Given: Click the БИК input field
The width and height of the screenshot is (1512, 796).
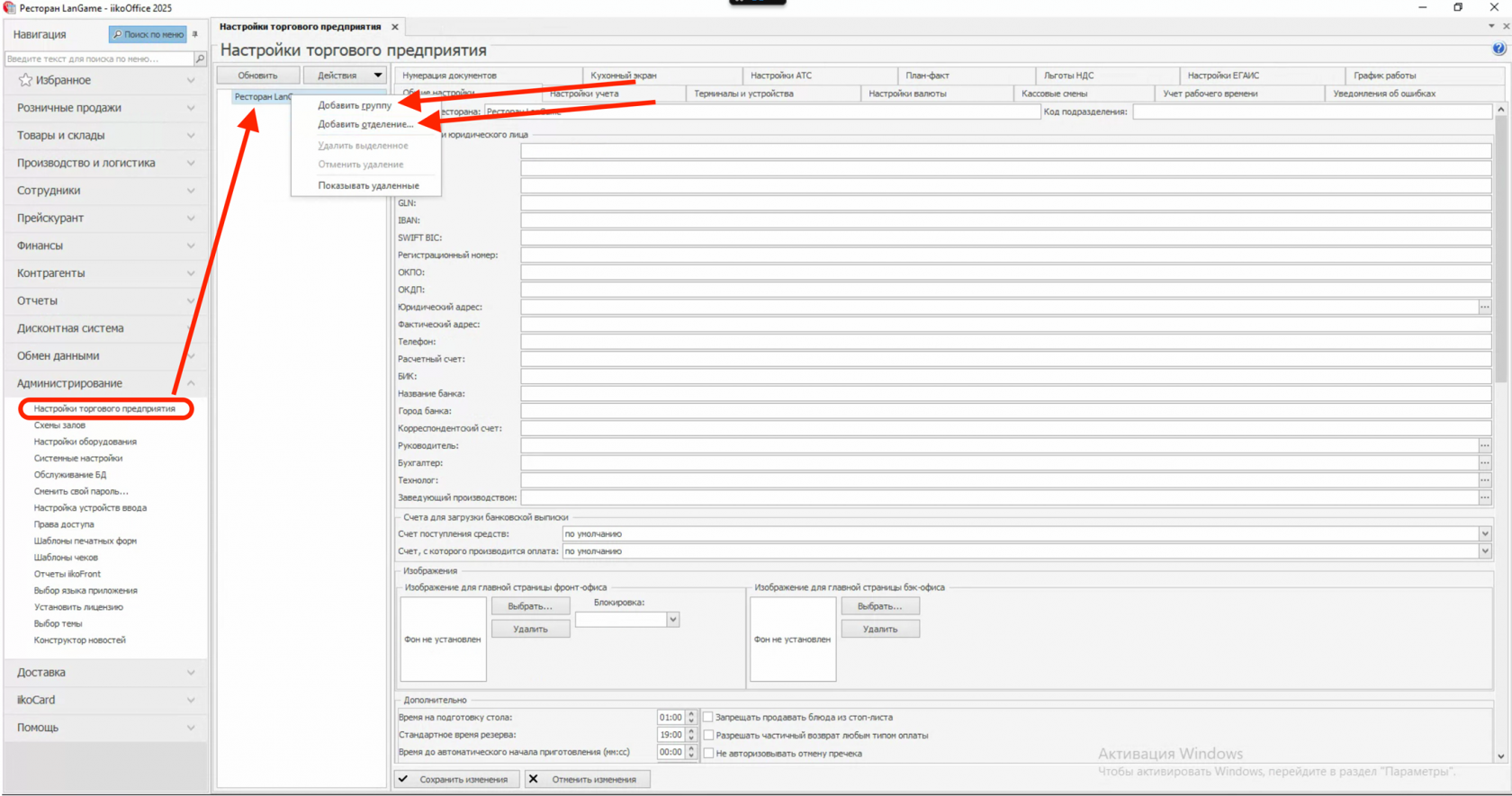Looking at the screenshot, I should click(x=1005, y=376).
